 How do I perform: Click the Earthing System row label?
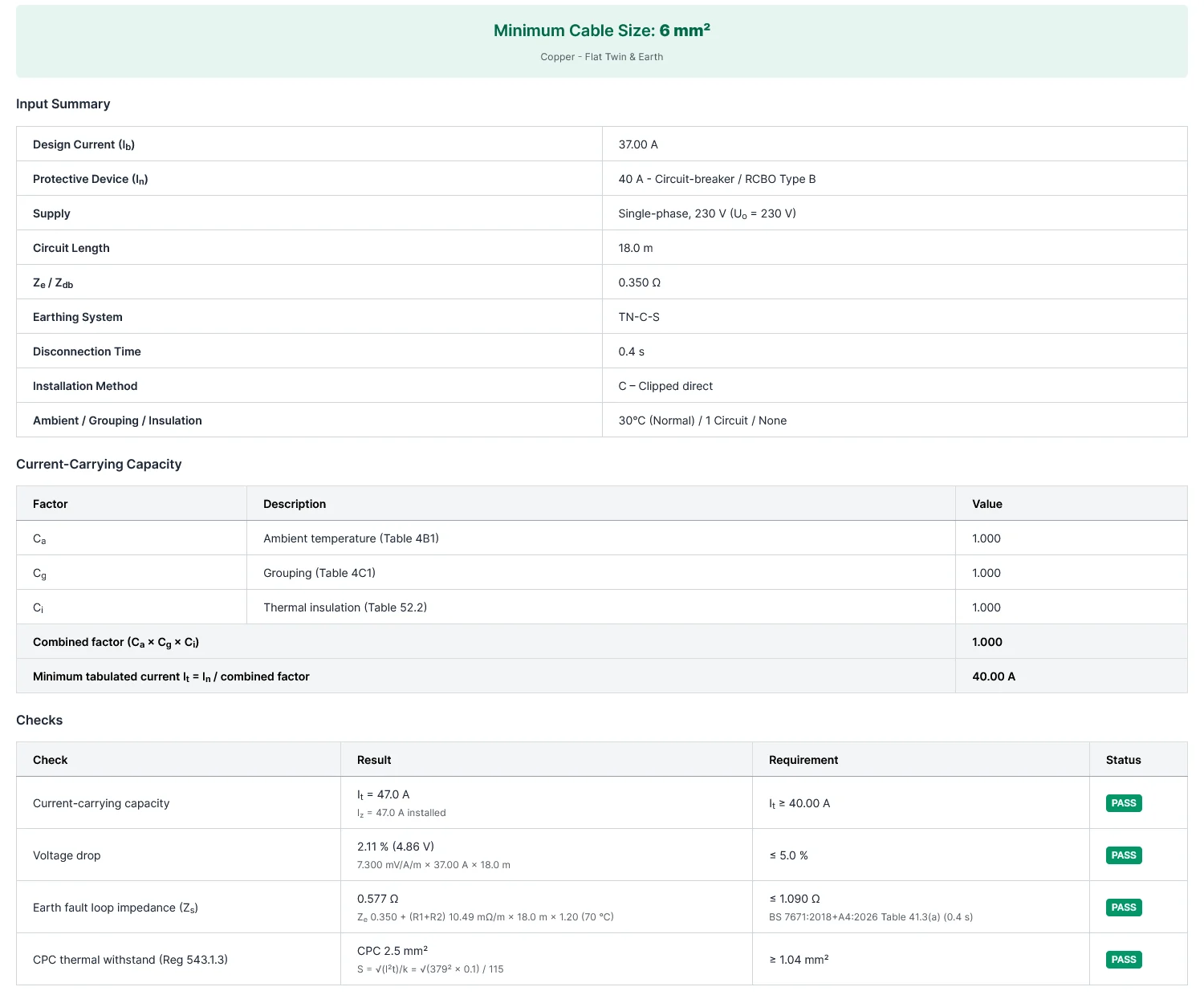pyautogui.click(x=78, y=317)
